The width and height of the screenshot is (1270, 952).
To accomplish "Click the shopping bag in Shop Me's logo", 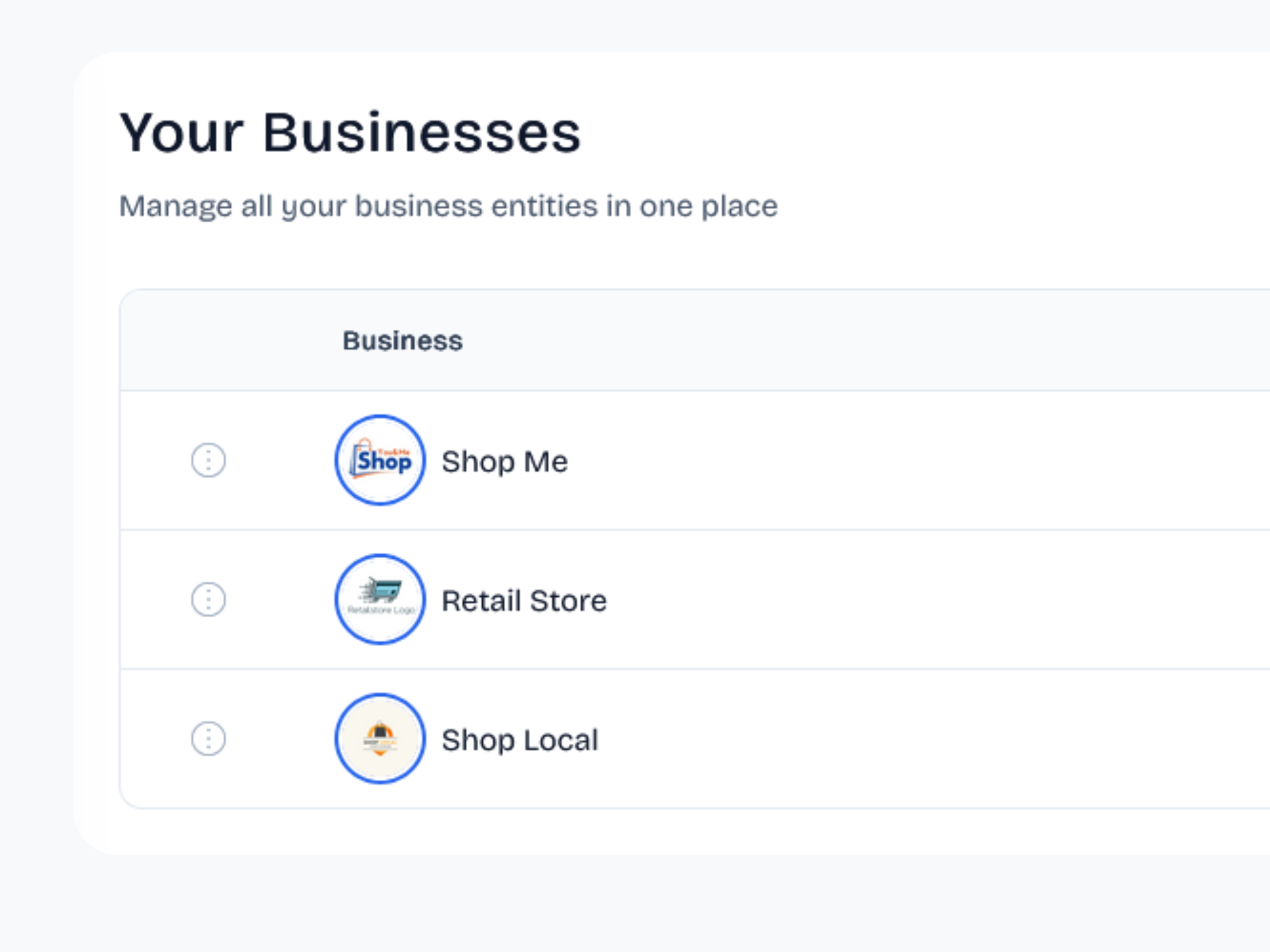I will click(x=362, y=461).
